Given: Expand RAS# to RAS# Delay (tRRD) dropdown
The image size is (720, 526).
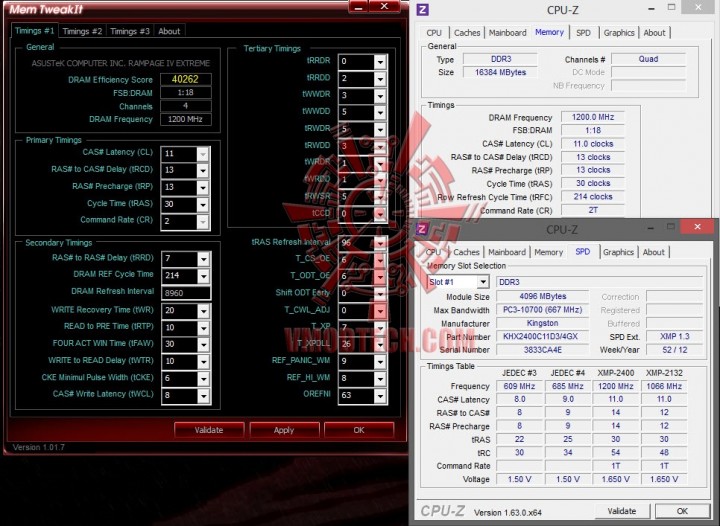Looking at the screenshot, I should coord(203,259).
